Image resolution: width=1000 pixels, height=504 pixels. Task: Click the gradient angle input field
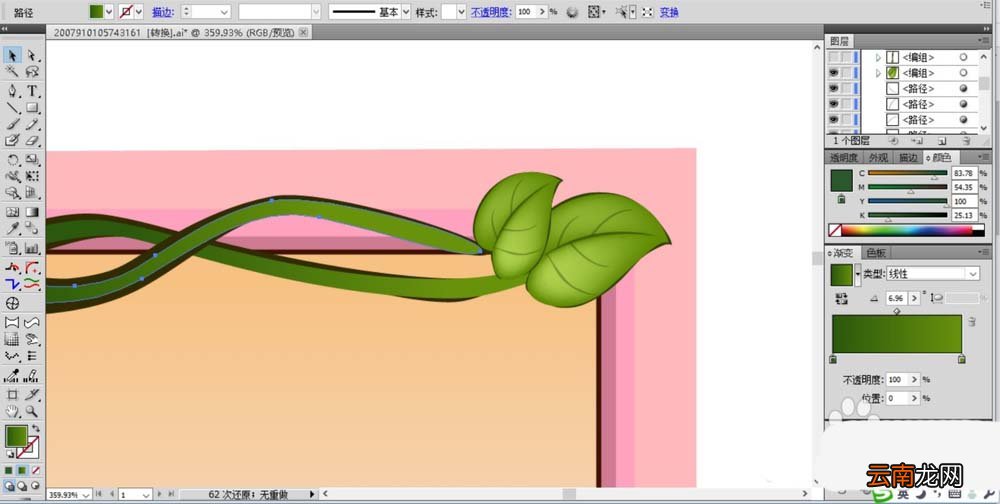click(x=897, y=298)
